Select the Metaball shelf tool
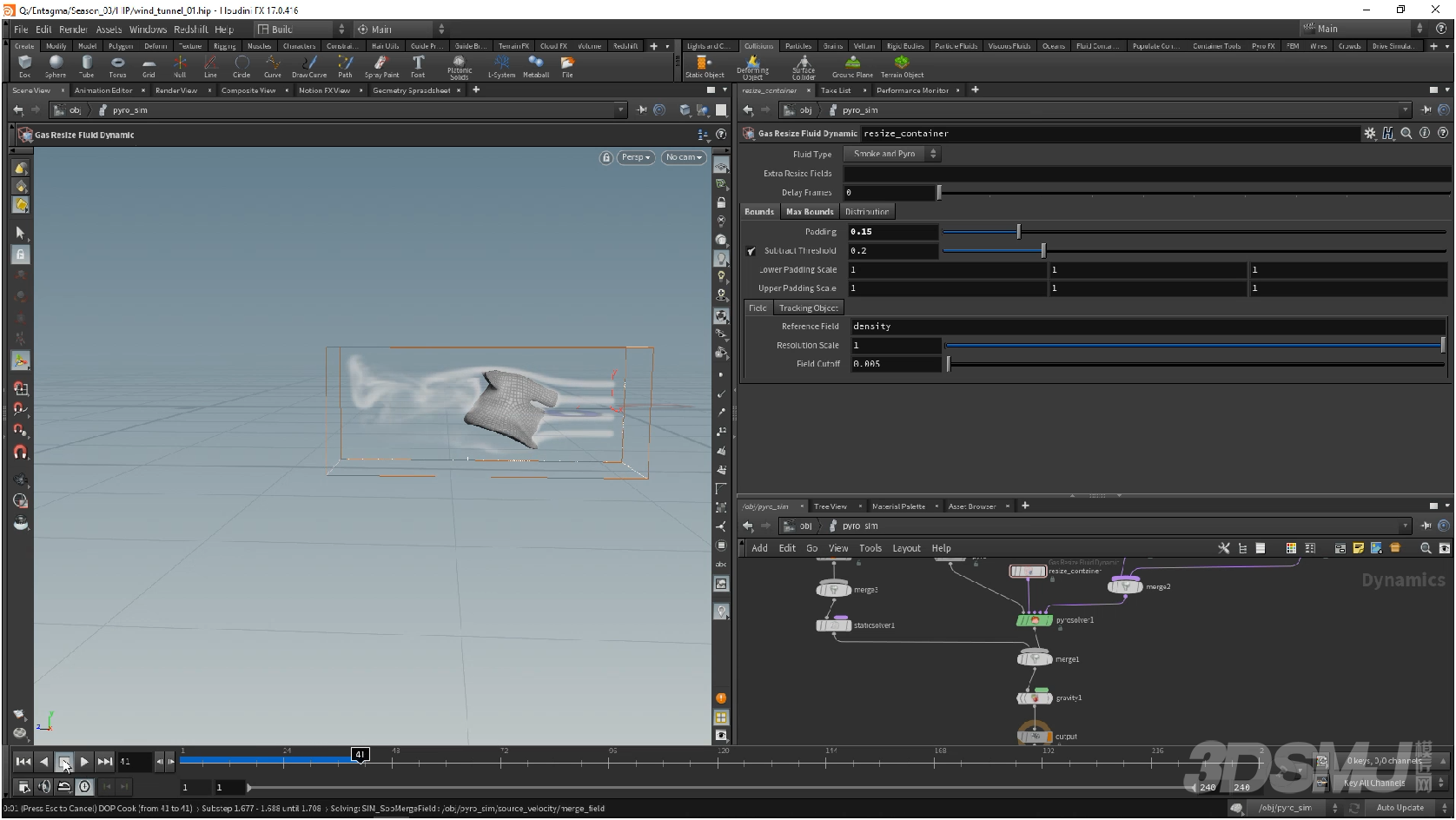This screenshot has width=1456, height=820. coord(536,67)
